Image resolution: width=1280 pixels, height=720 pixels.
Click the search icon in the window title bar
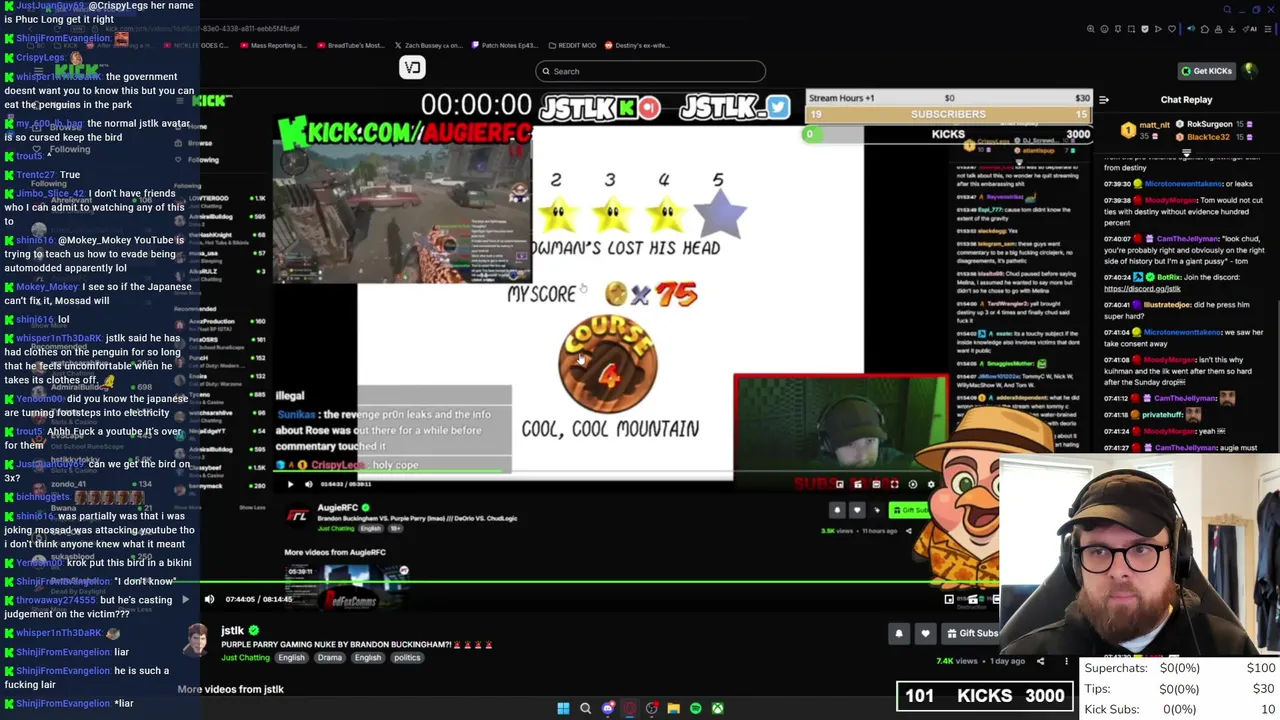click(1227, 10)
